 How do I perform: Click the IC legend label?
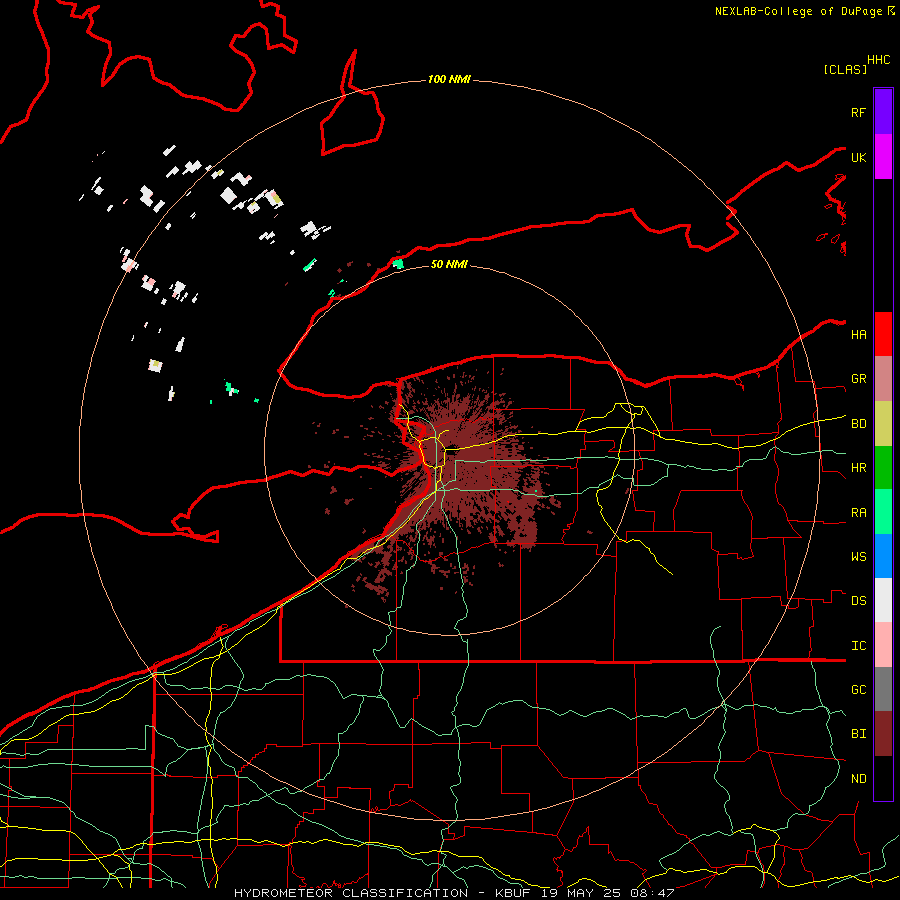pyautogui.click(x=859, y=646)
